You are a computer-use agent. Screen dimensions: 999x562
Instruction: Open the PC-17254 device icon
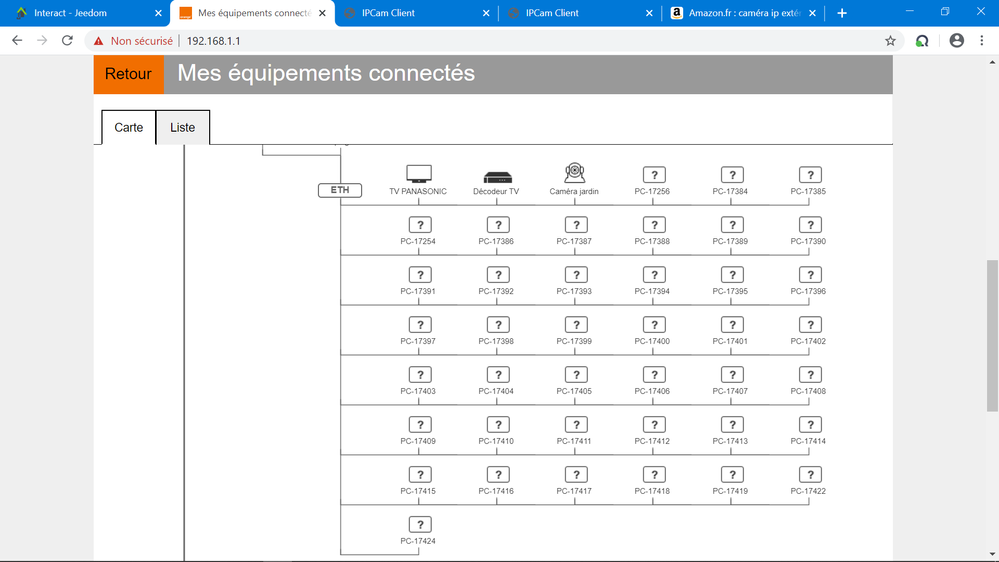click(420, 225)
